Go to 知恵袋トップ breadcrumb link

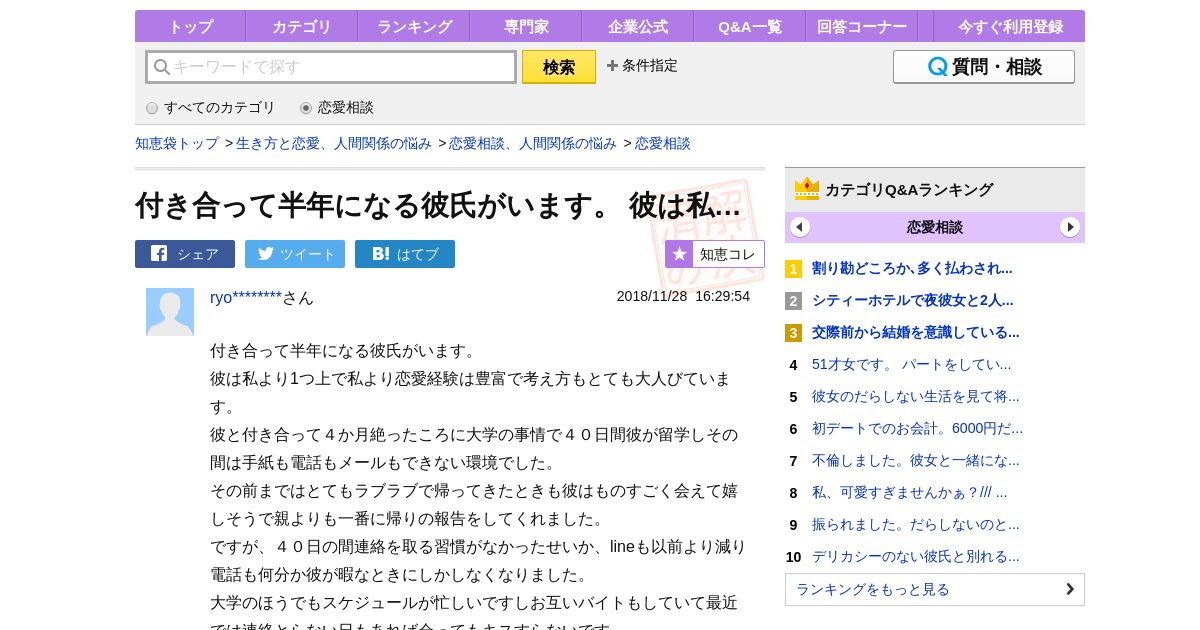click(177, 143)
